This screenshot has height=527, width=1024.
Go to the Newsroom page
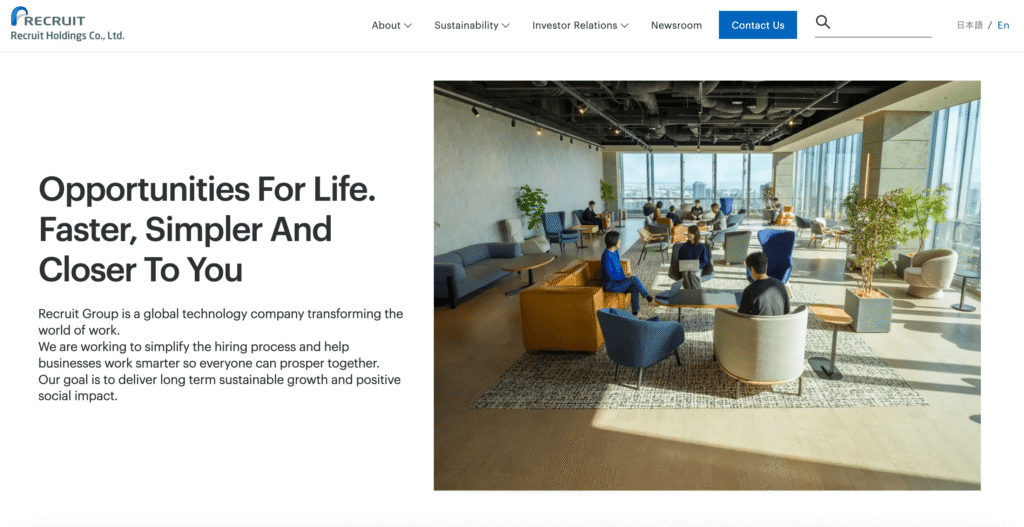pos(676,25)
